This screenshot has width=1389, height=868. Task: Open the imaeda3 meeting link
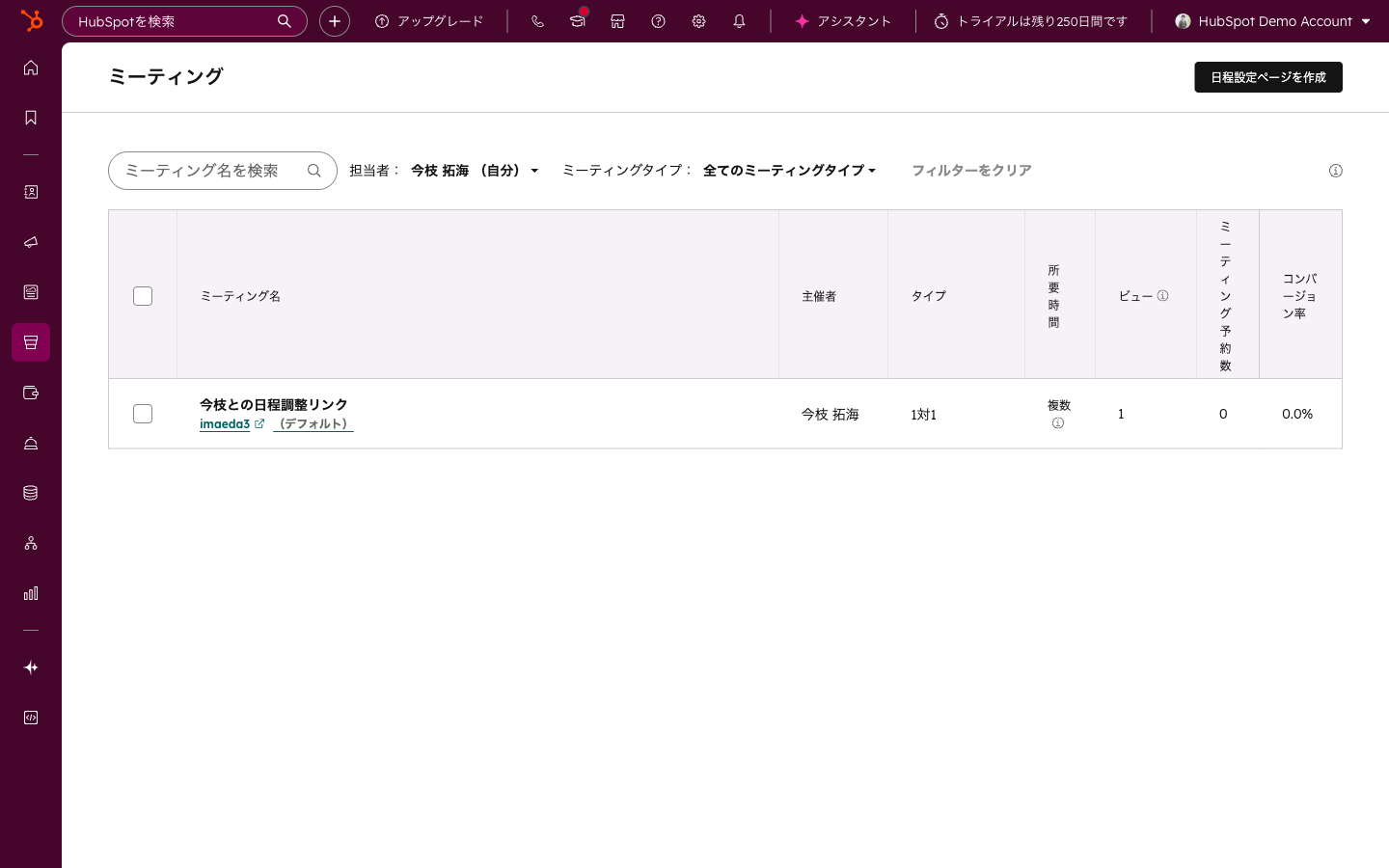point(225,423)
